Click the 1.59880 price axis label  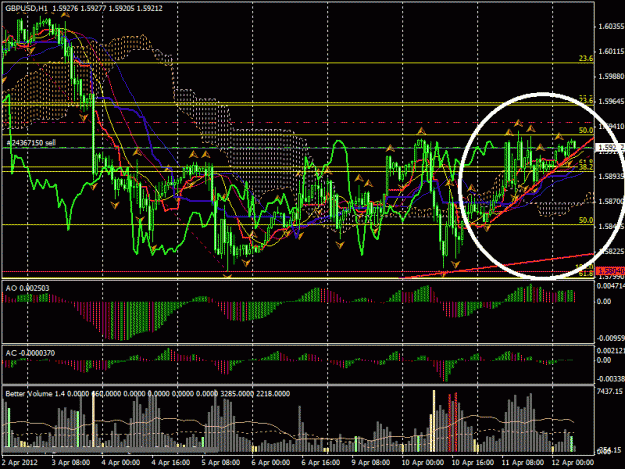pos(610,77)
